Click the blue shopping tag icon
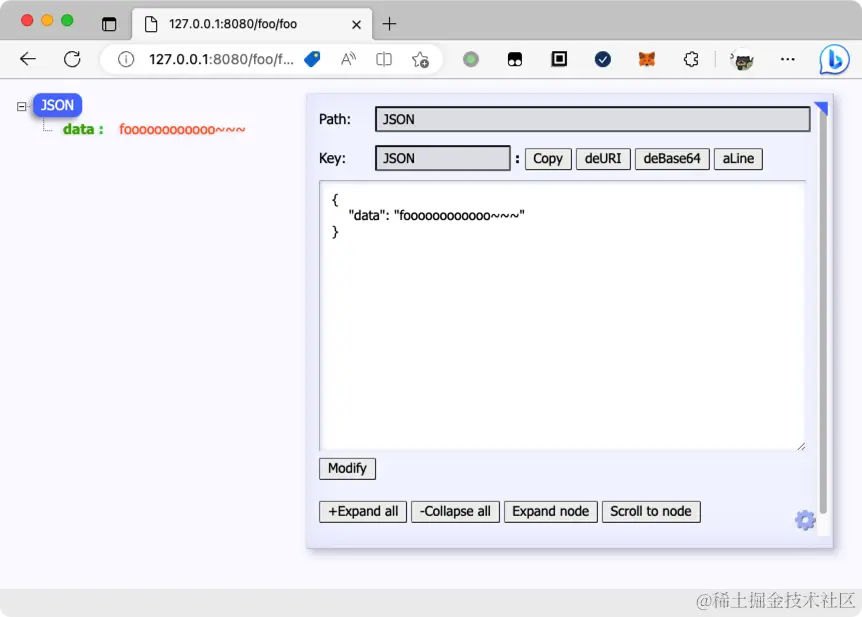Viewport: 862px width, 617px height. (312, 59)
